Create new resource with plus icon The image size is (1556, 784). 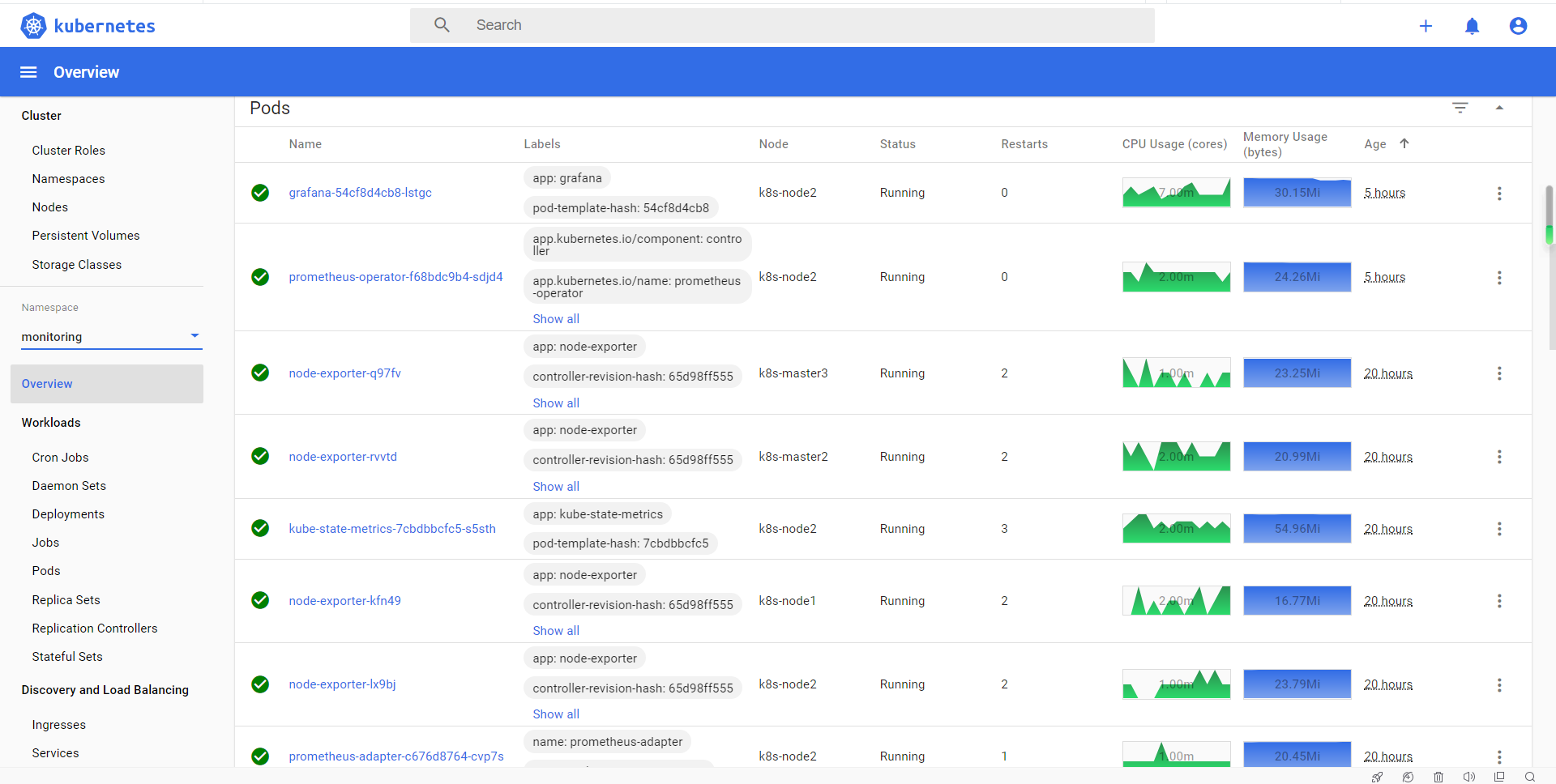[x=1426, y=26]
